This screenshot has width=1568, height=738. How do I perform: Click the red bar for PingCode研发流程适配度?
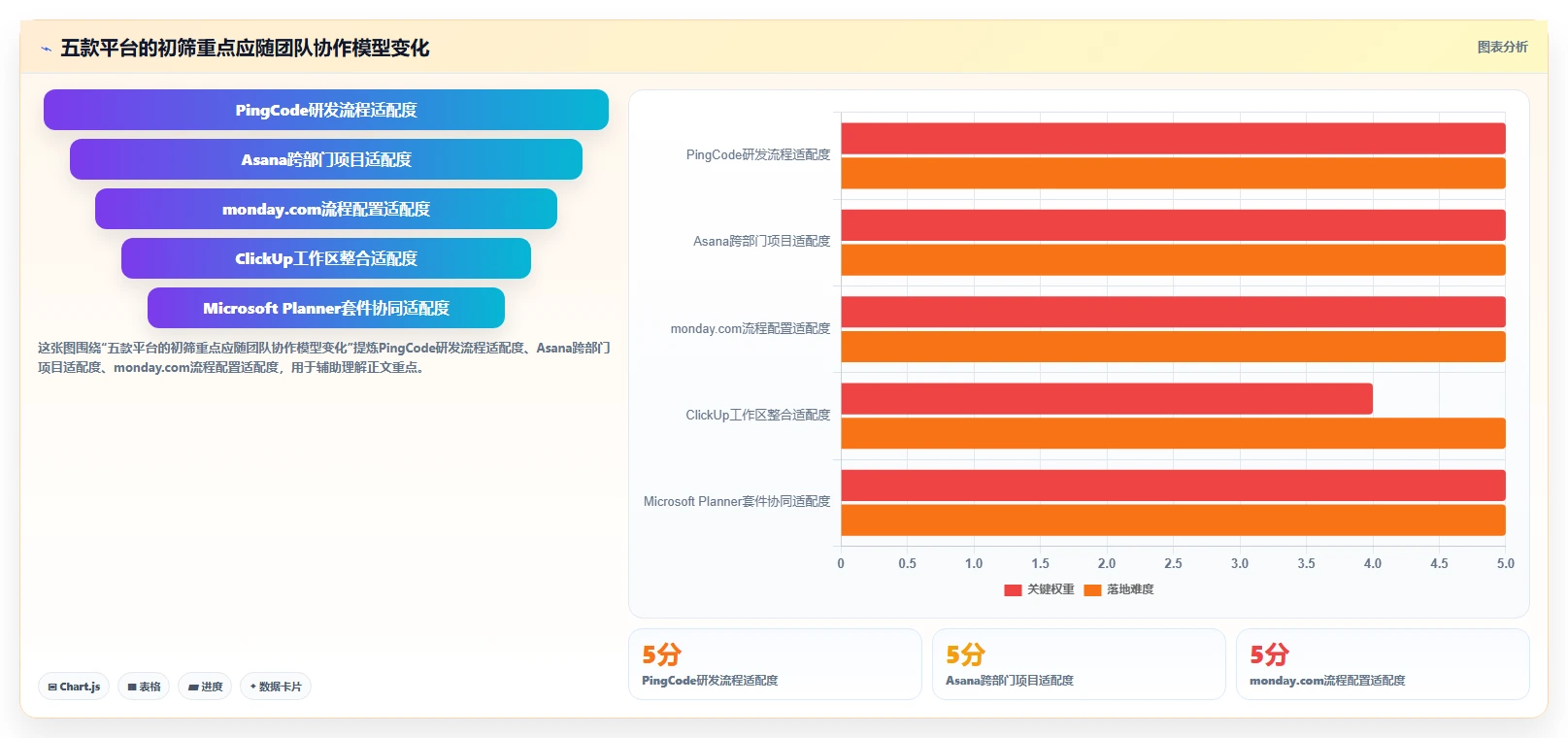[x=1173, y=138]
